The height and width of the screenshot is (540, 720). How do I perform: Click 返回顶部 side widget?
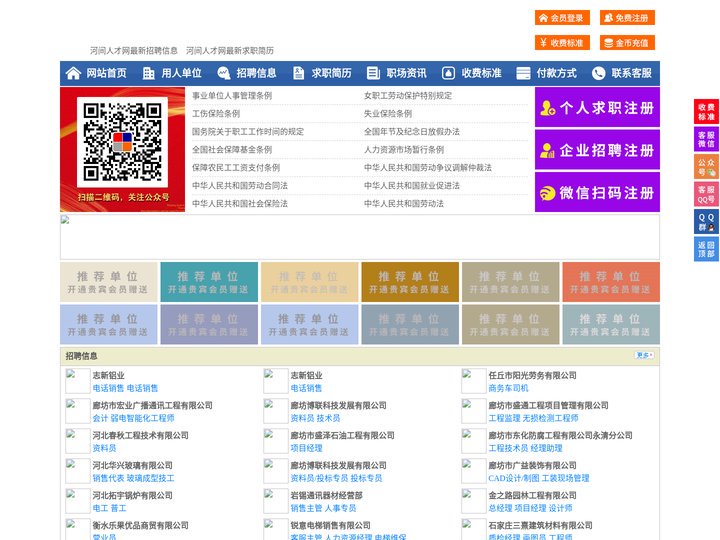(706, 249)
